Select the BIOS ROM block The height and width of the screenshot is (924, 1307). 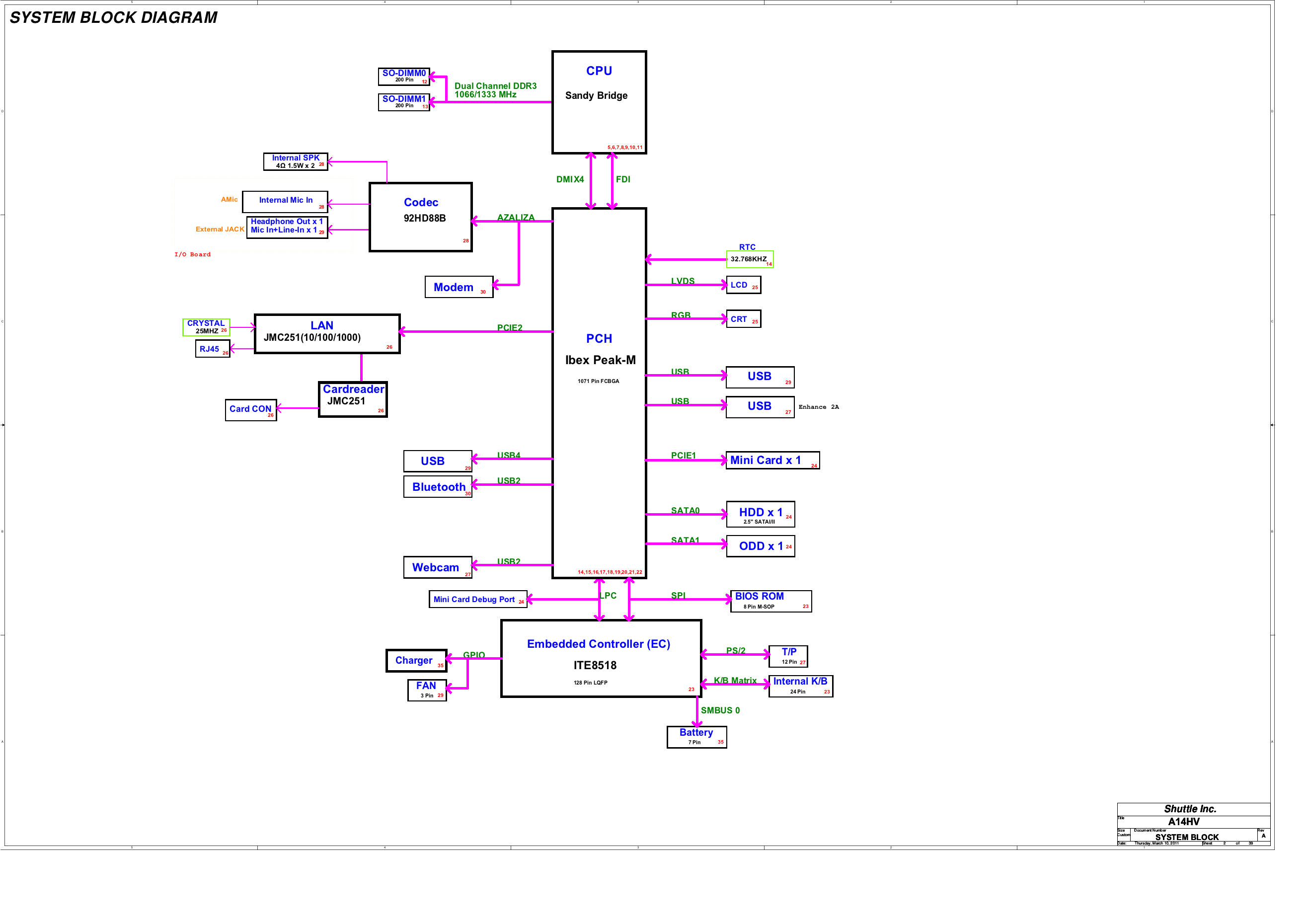coord(771,601)
